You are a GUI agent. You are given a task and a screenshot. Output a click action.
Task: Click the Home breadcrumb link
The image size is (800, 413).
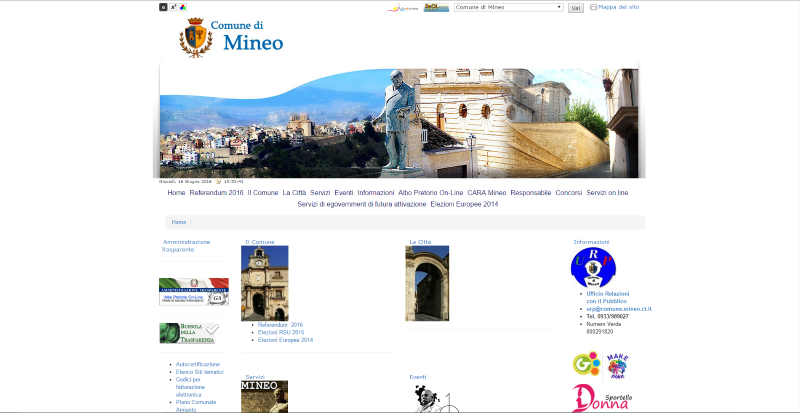coord(179,222)
